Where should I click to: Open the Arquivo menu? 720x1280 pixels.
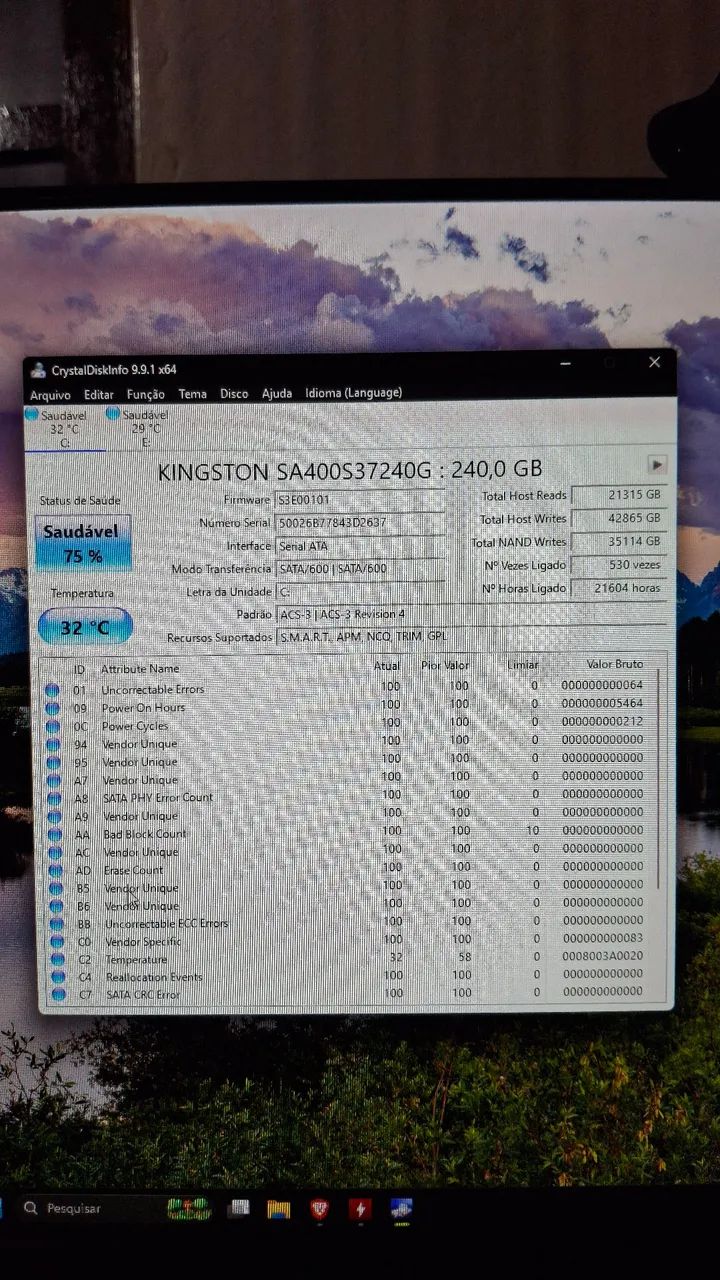[50, 395]
